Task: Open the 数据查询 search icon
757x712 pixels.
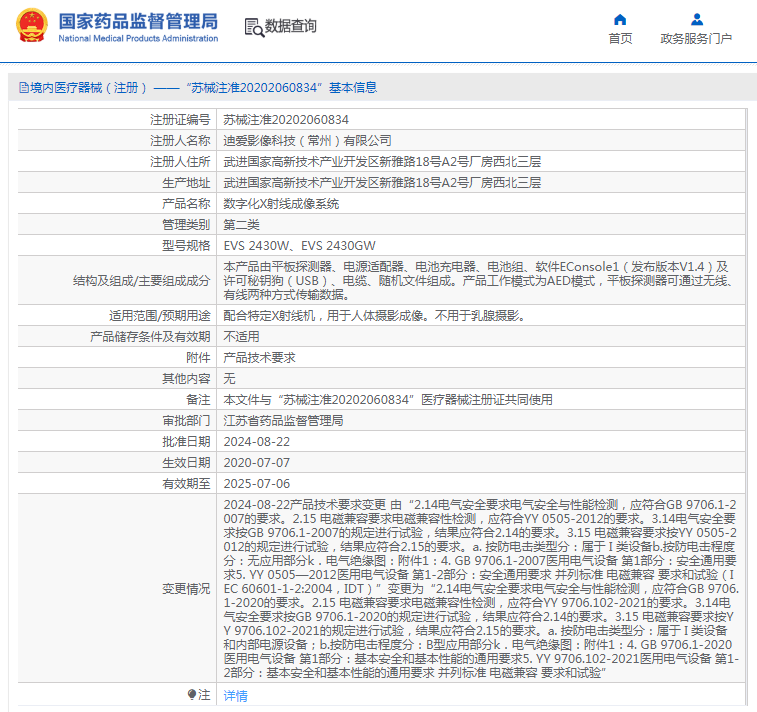Action: pyautogui.click(x=254, y=28)
